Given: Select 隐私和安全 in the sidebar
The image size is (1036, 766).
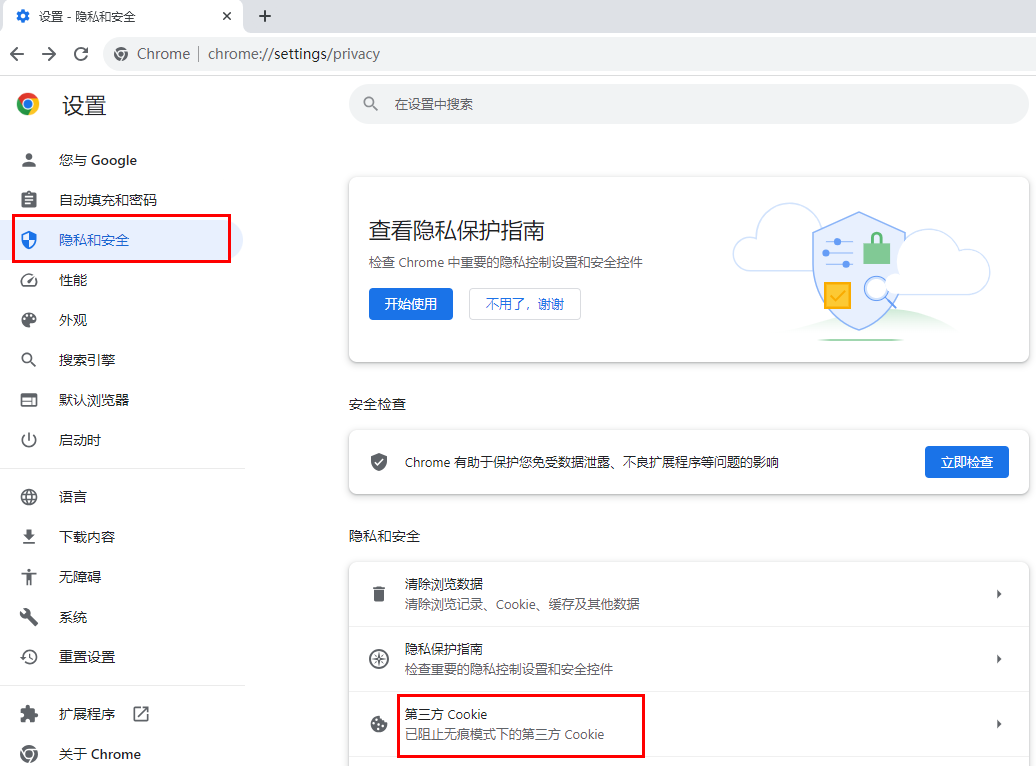Looking at the screenshot, I should [122, 239].
